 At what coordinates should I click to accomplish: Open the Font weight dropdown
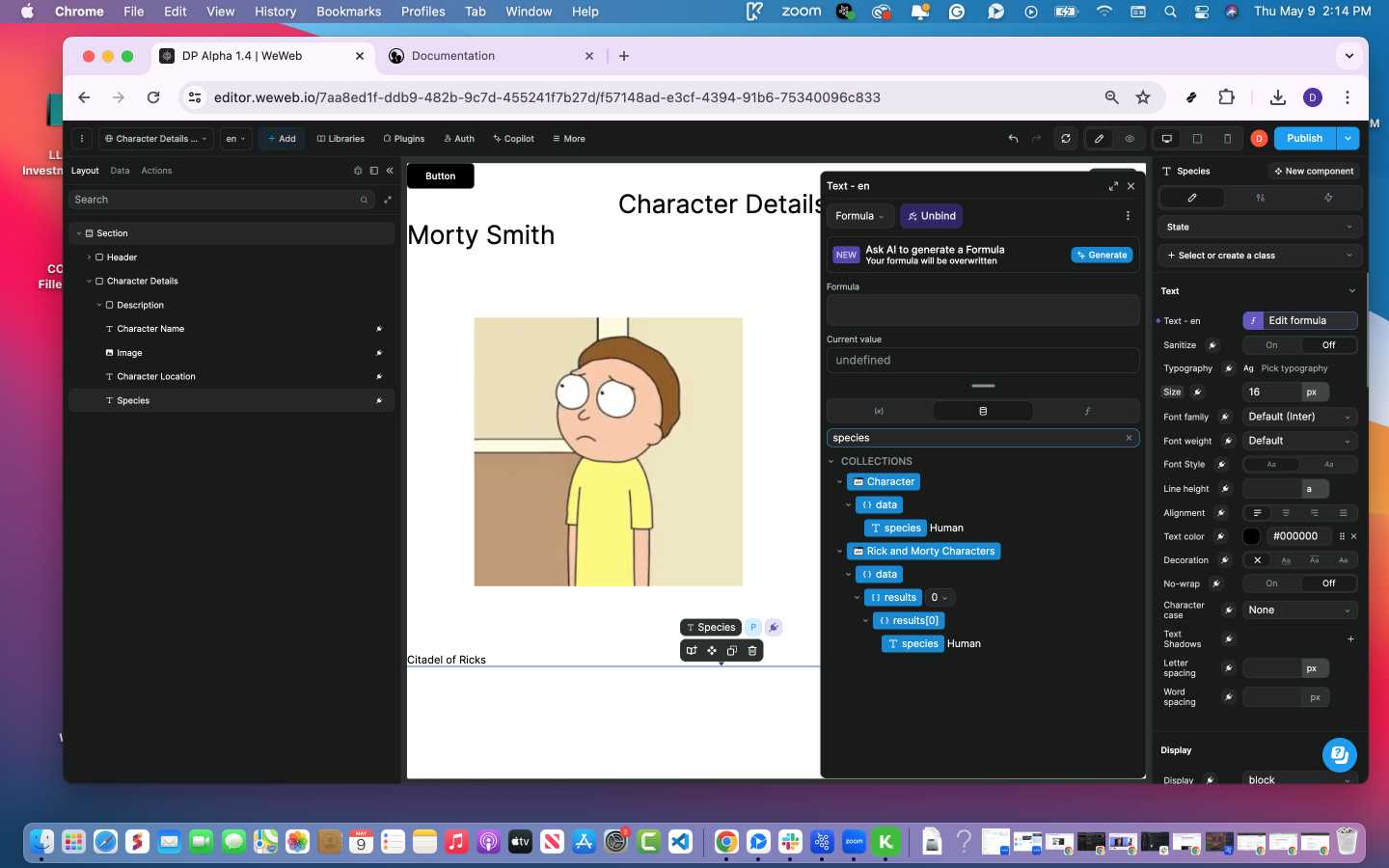1300,441
